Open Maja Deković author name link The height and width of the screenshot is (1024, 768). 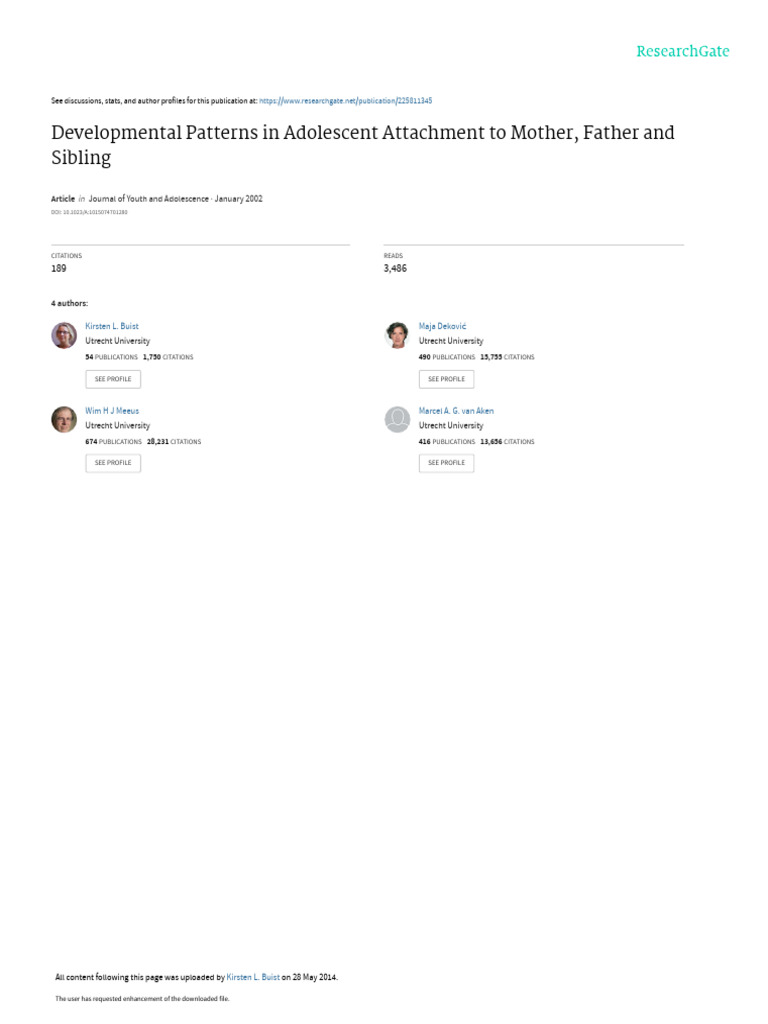442,327
